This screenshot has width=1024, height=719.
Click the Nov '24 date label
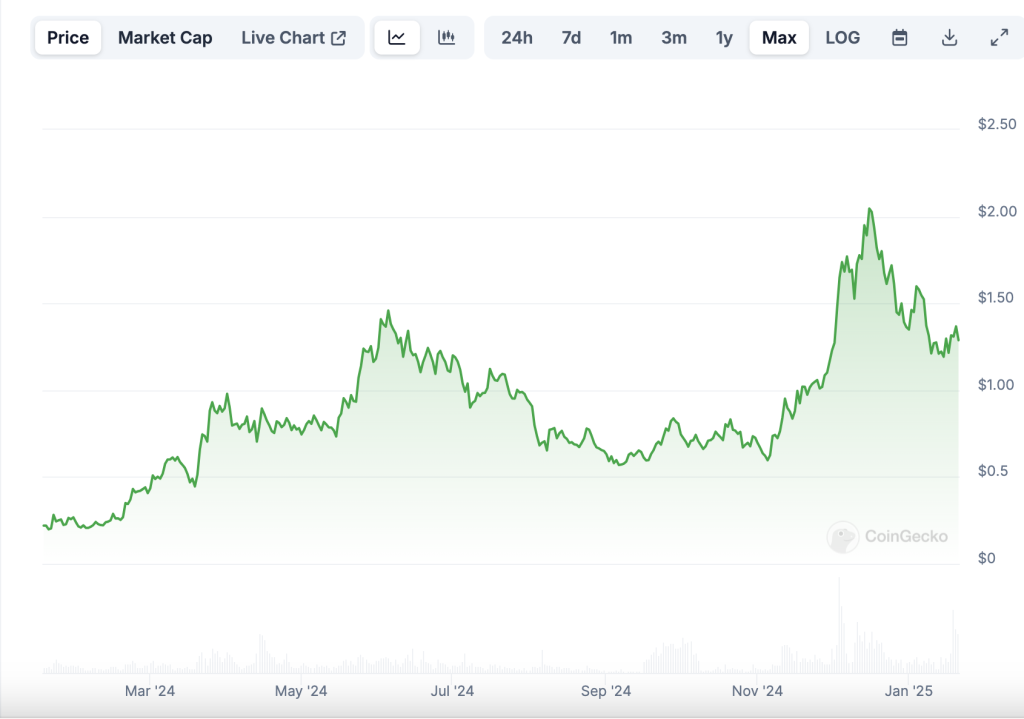[757, 691]
